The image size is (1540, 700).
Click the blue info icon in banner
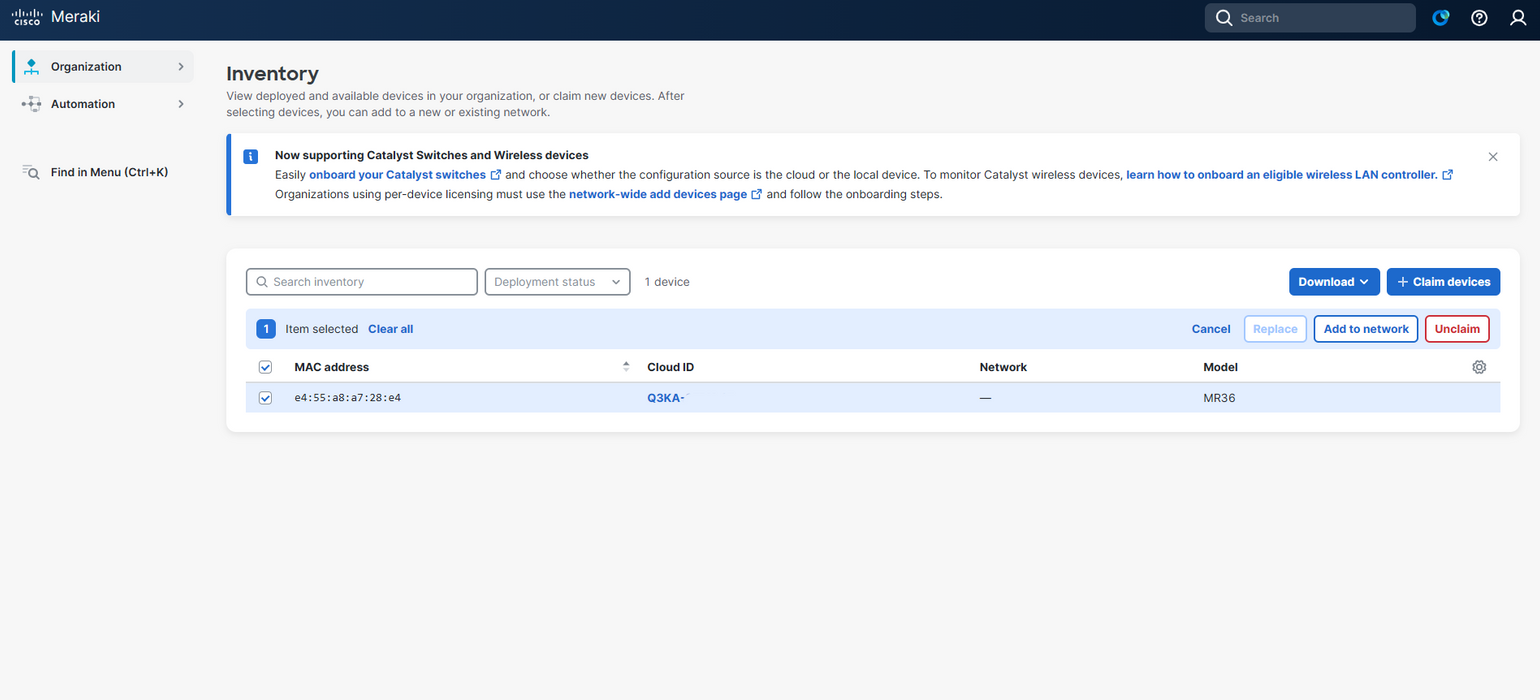click(x=251, y=157)
